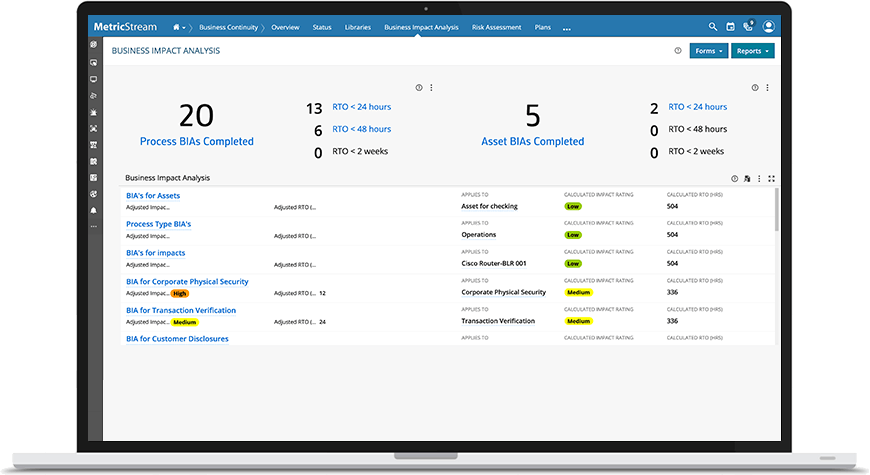Open the Asset BIAs Completed link

[x=533, y=142]
